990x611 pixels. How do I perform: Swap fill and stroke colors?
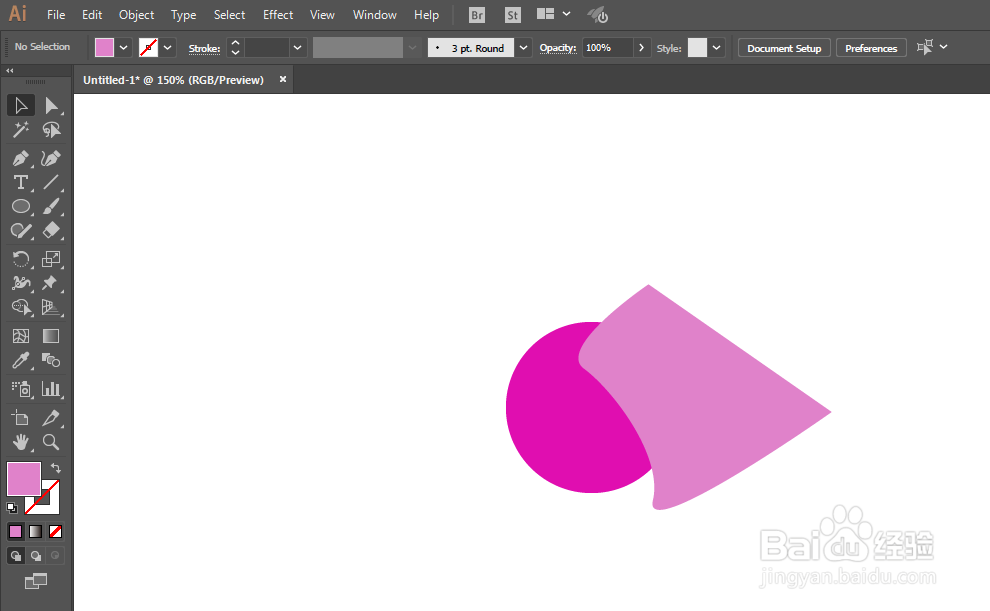click(x=56, y=468)
